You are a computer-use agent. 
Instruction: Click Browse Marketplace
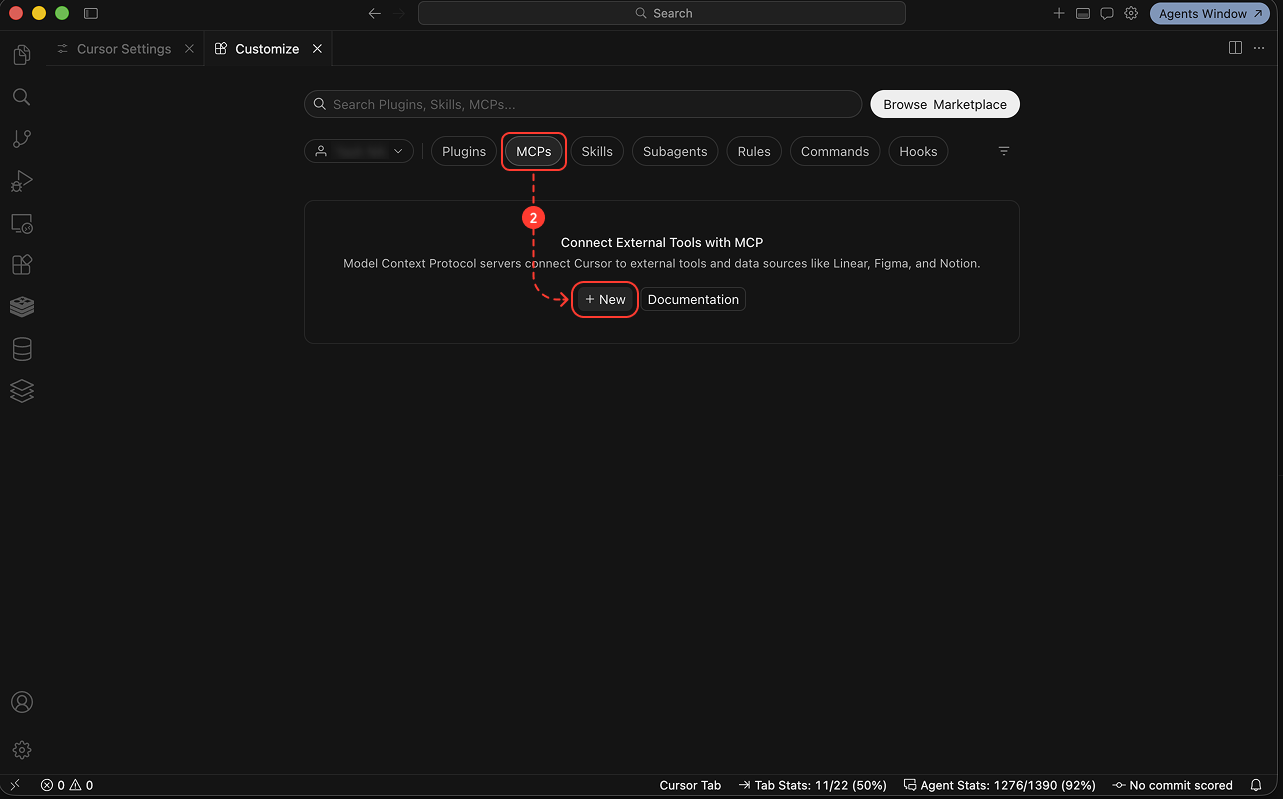(945, 104)
